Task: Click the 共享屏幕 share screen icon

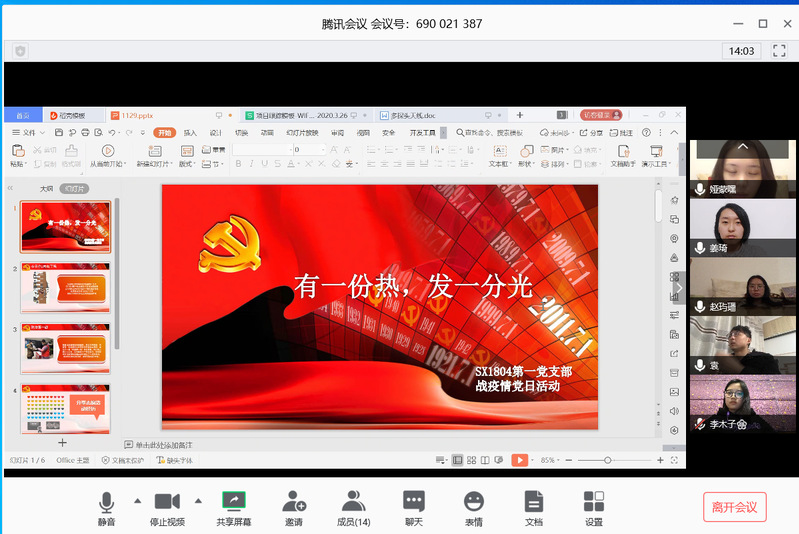Action: 234,507
